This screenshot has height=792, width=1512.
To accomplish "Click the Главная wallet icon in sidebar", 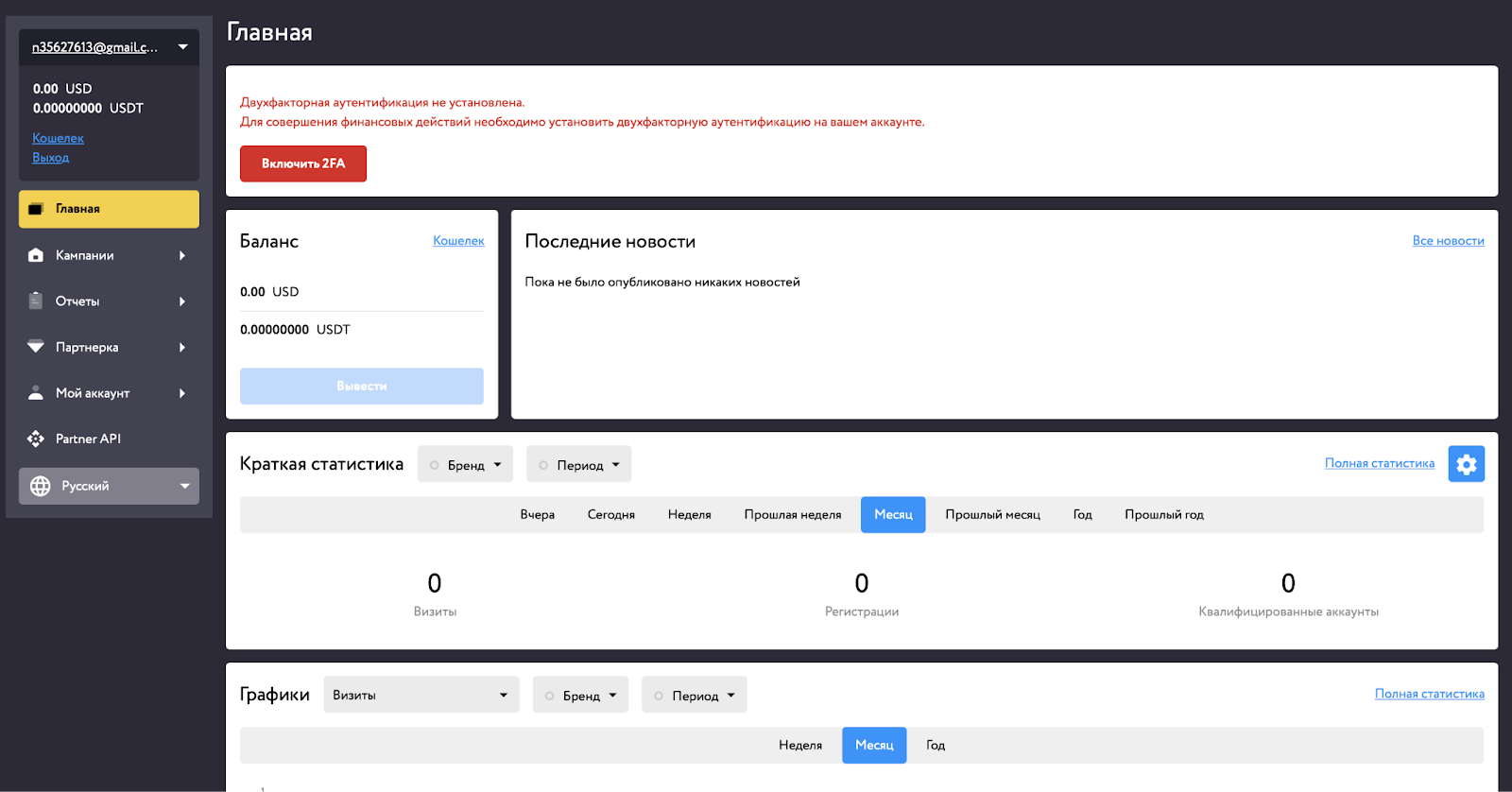I will click(x=36, y=209).
